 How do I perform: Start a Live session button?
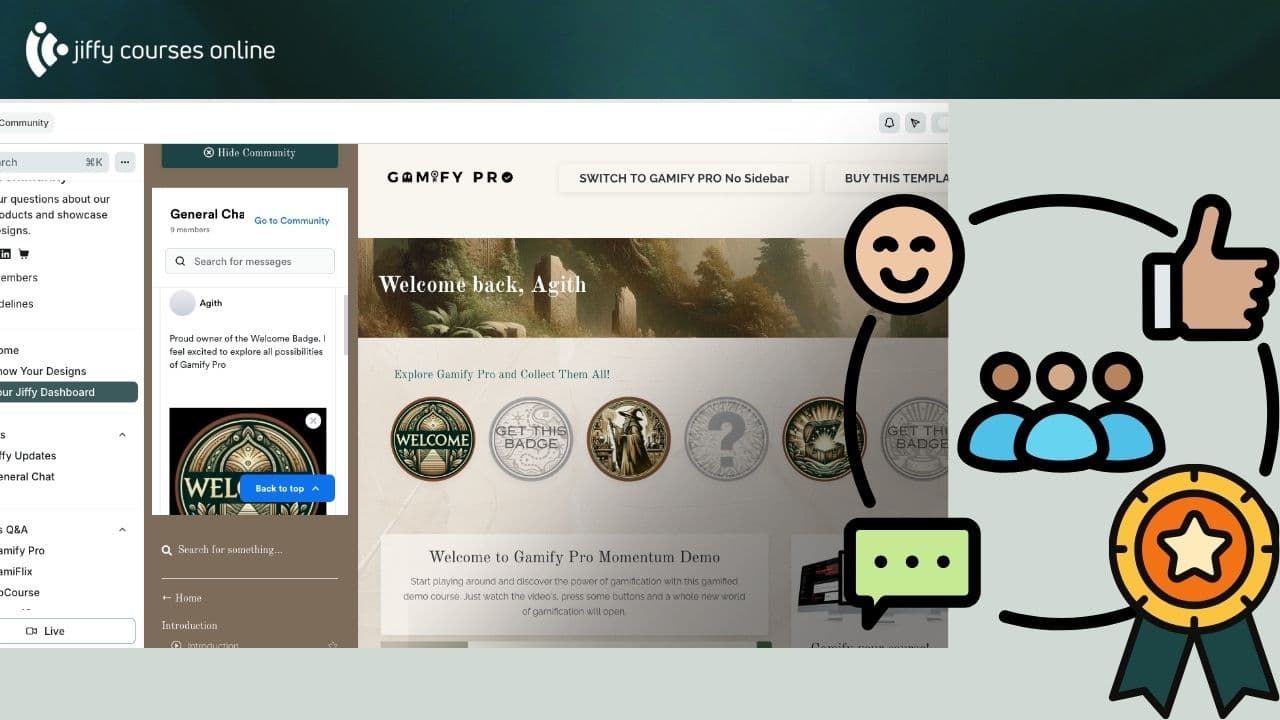[x=68, y=631]
